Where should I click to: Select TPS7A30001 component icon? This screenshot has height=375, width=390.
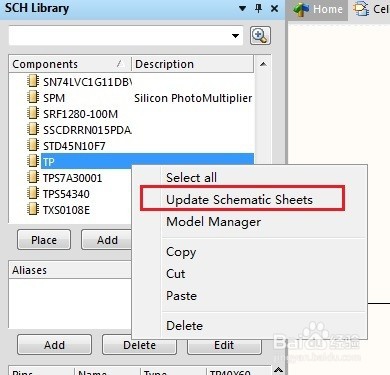32,177
